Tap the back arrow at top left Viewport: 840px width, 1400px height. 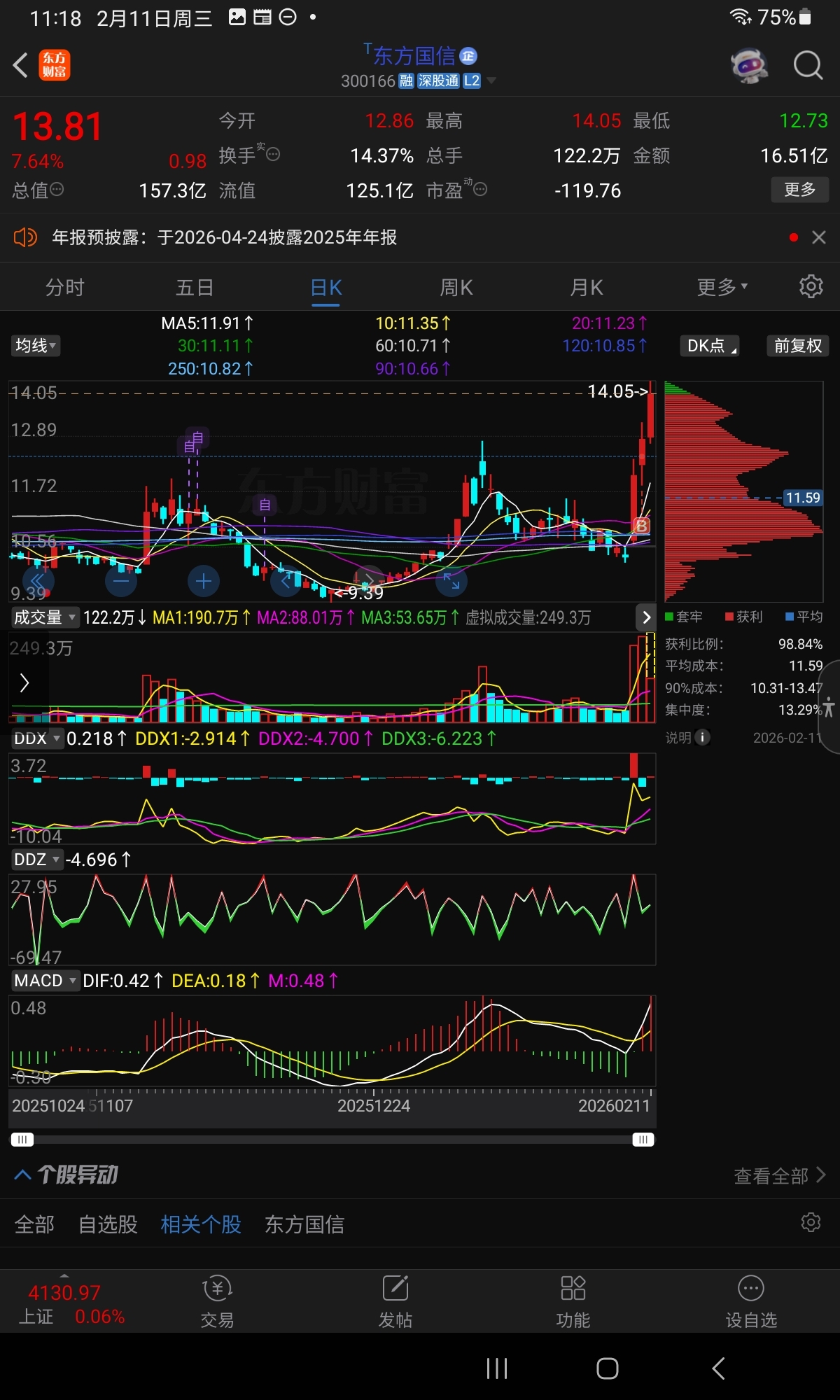[x=20, y=66]
